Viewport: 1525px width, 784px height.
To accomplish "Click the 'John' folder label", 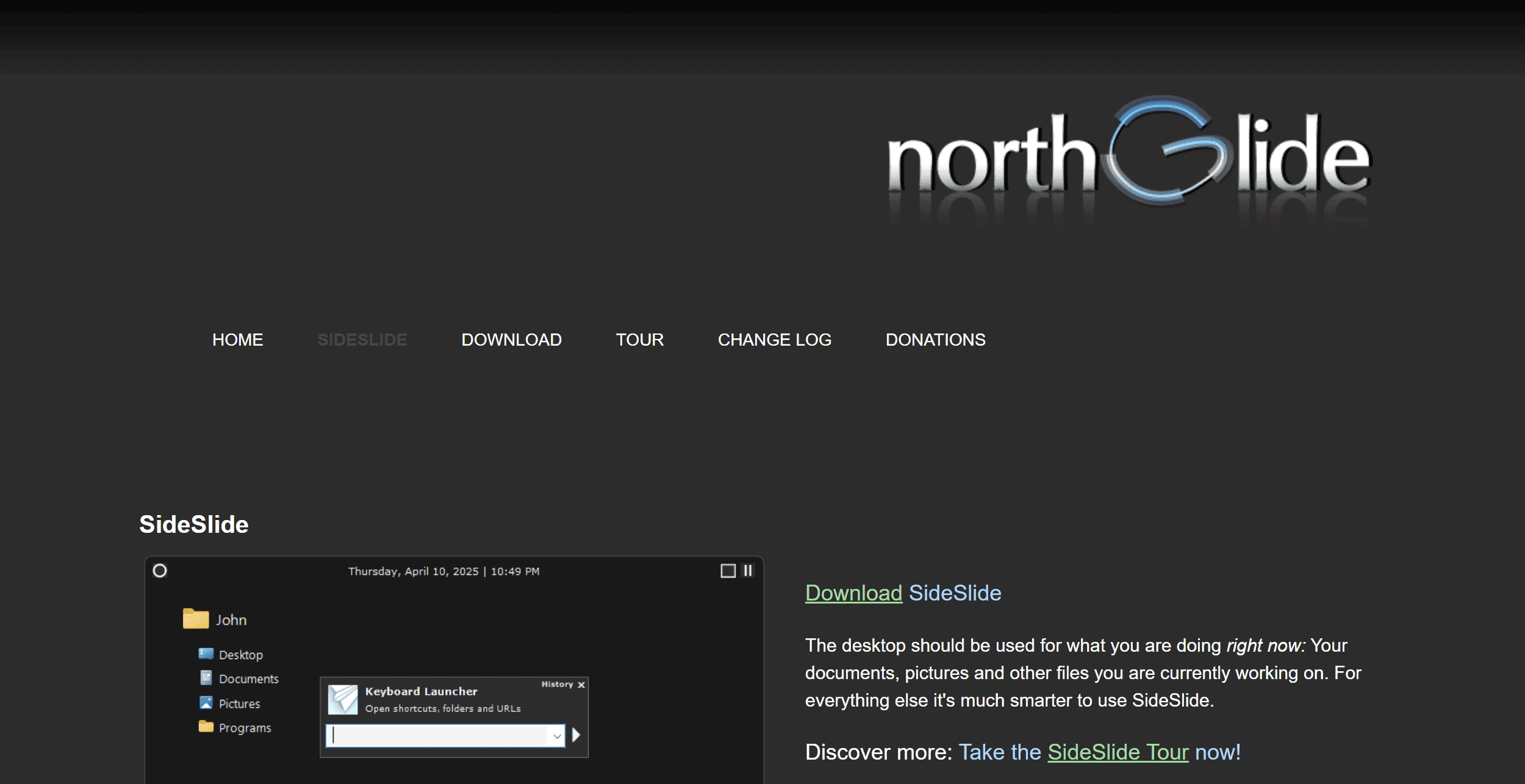I will tap(231, 620).
